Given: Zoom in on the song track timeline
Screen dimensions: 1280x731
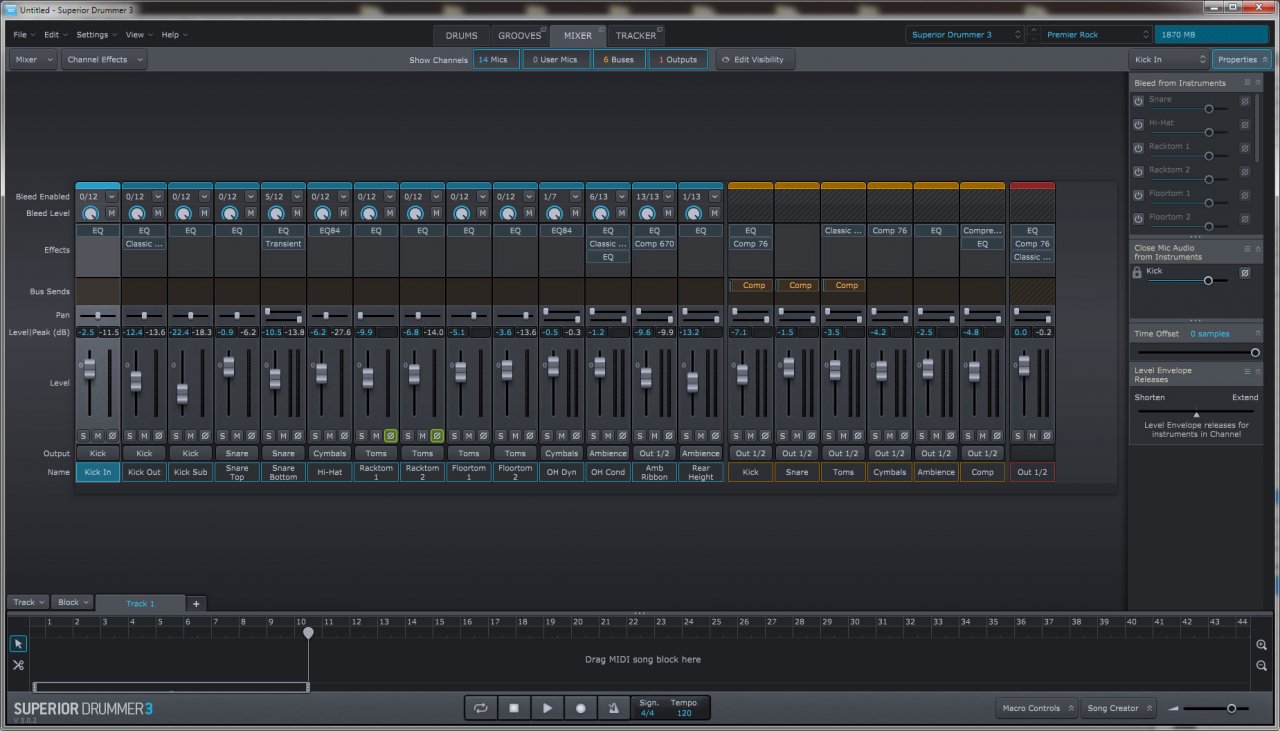Looking at the screenshot, I should [1262, 645].
